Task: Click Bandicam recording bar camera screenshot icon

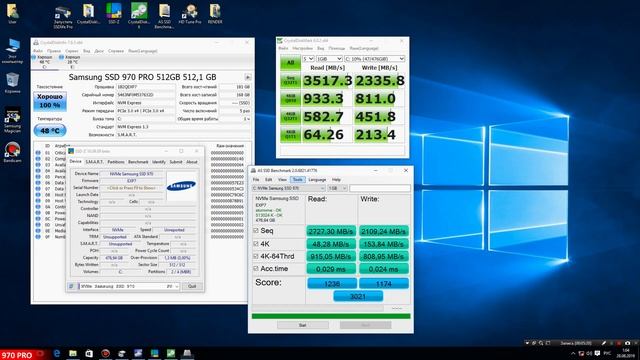Action: click(x=627, y=343)
